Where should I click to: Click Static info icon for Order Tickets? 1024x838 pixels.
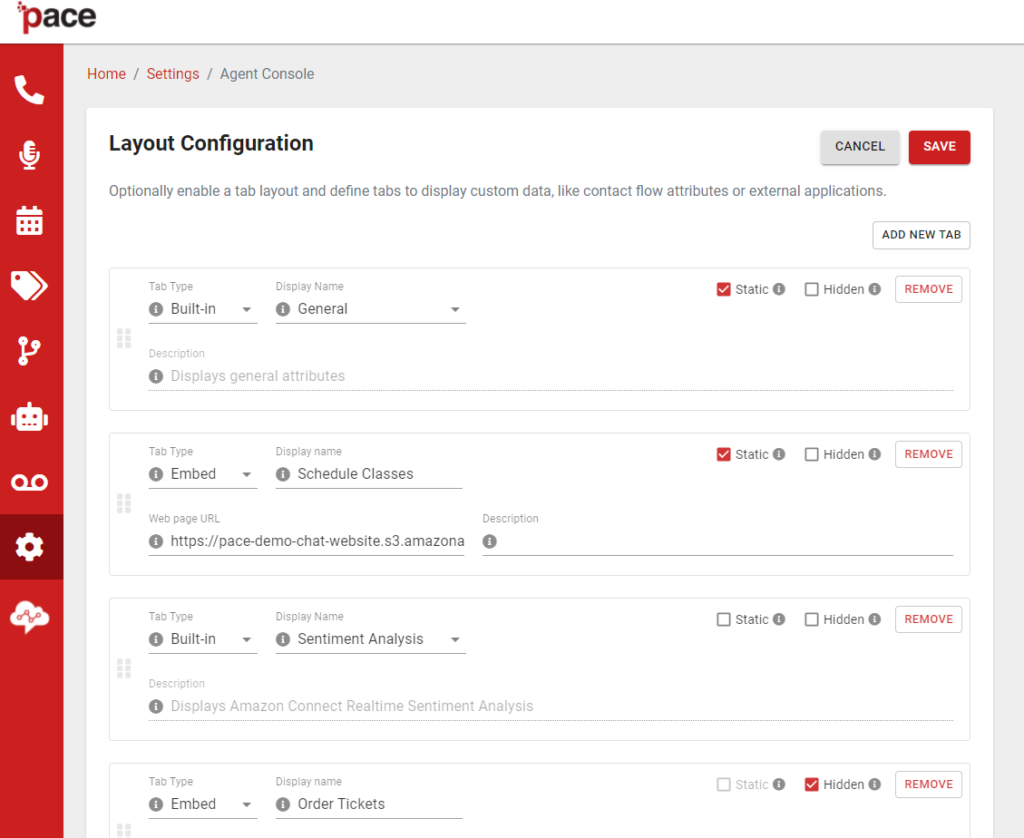779,784
